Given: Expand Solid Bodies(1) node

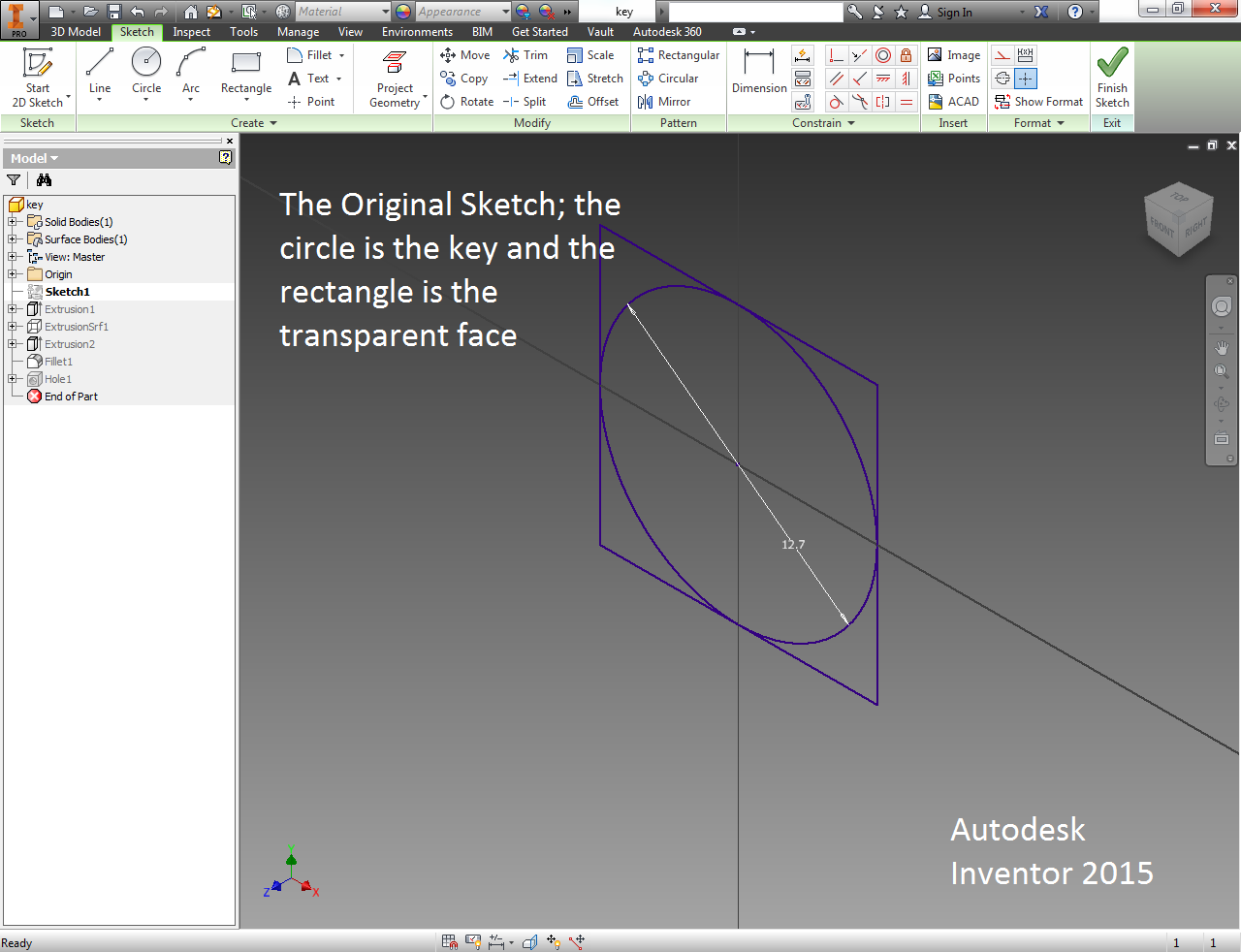Looking at the screenshot, I should coord(13,222).
